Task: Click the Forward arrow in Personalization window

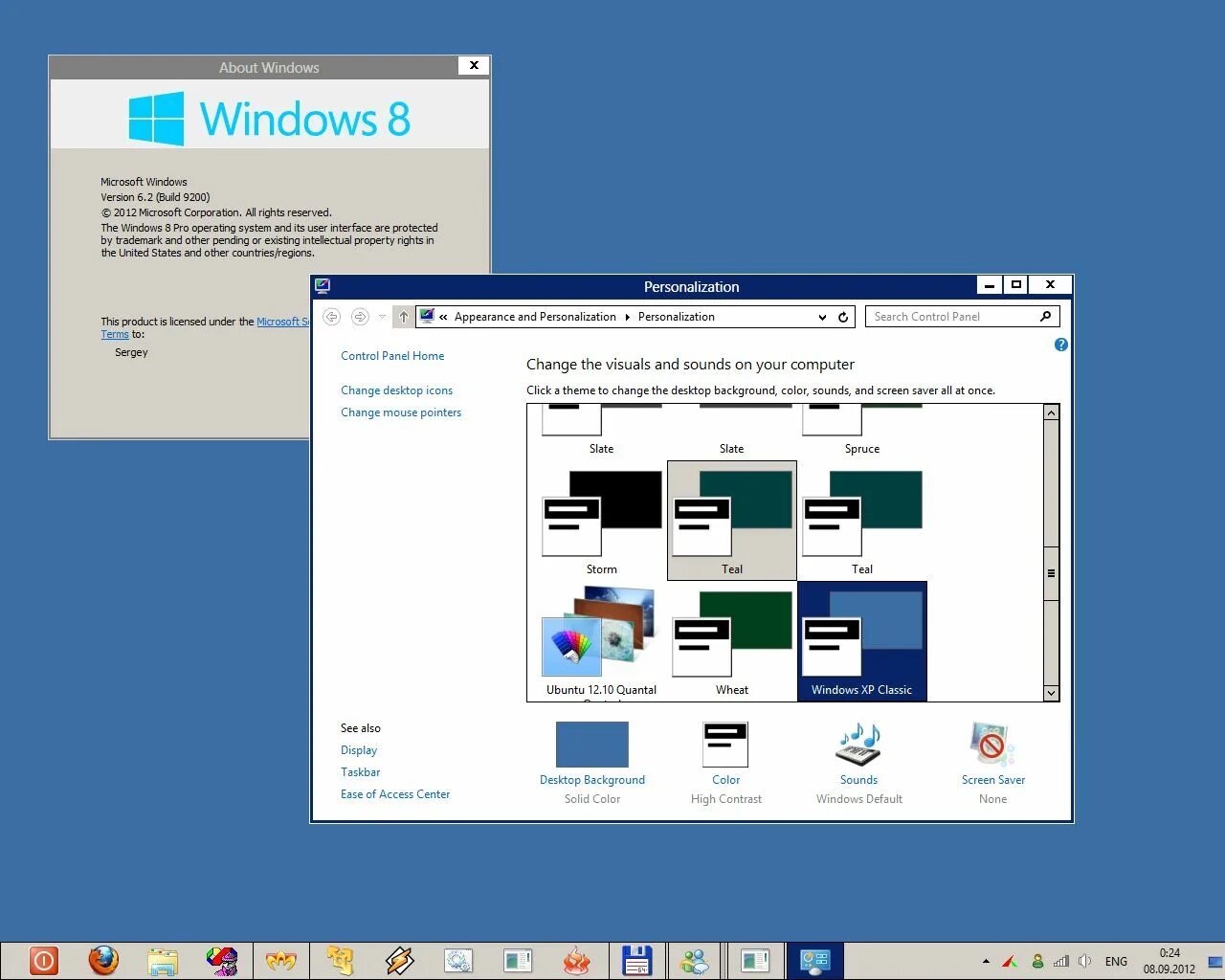Action: click(x=360, y=317)
